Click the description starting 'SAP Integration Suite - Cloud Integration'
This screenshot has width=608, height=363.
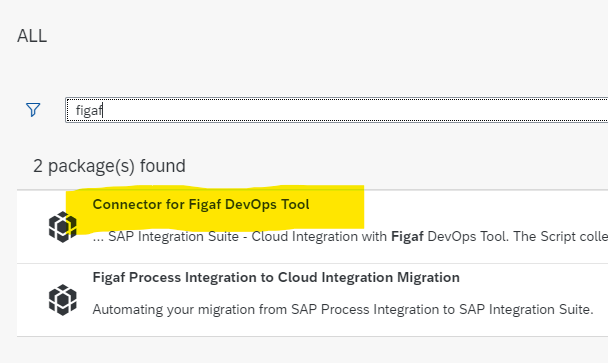[350, 236]
